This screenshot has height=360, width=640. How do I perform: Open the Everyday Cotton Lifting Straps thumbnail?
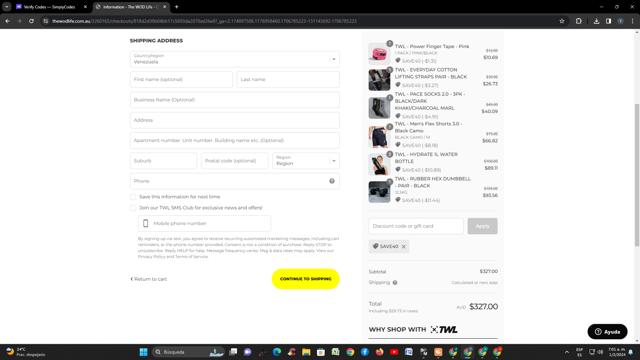(379, 80)
